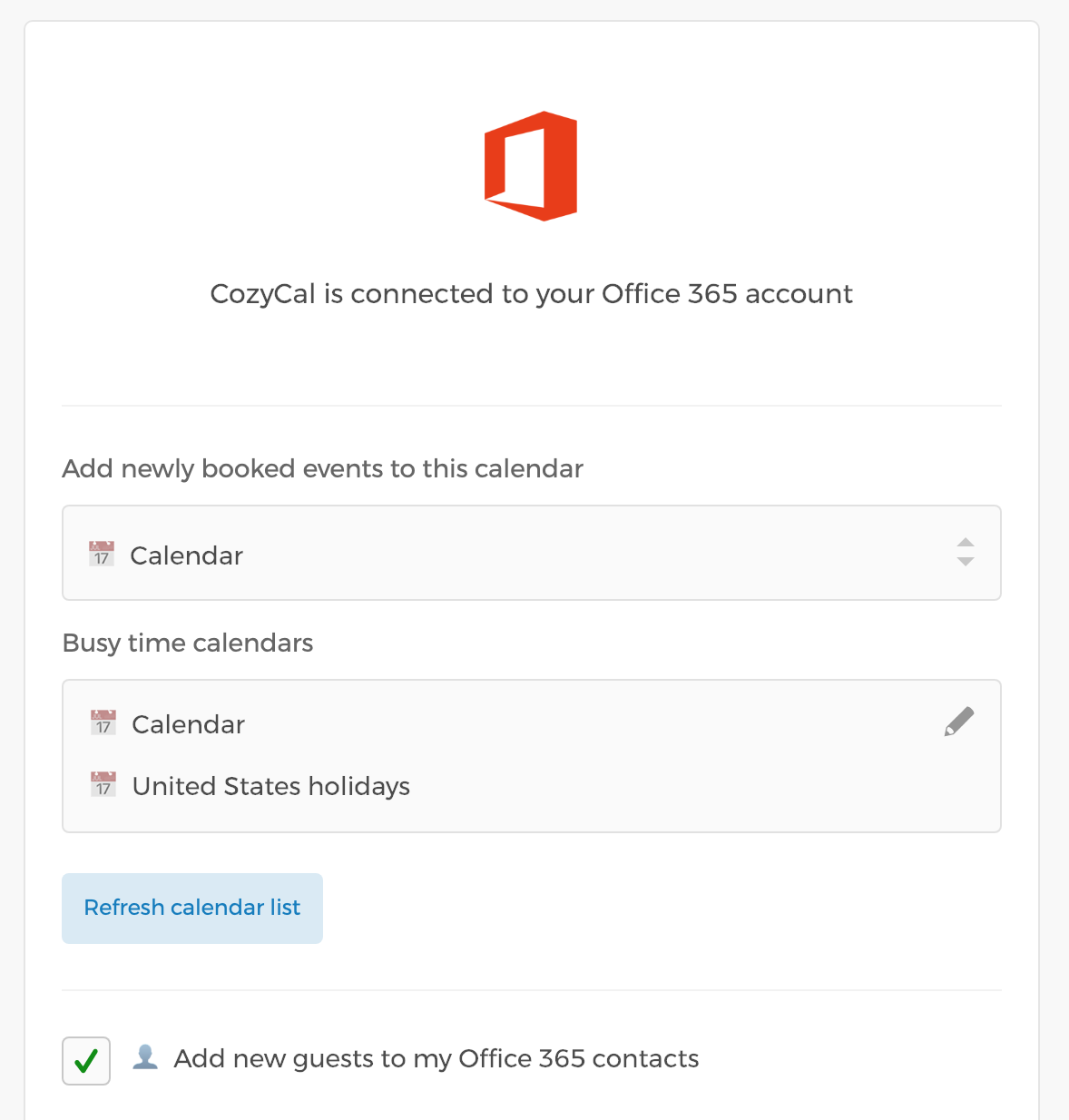Click the CozyCal is connected message

pyautogui.click(x=531, y=294)
